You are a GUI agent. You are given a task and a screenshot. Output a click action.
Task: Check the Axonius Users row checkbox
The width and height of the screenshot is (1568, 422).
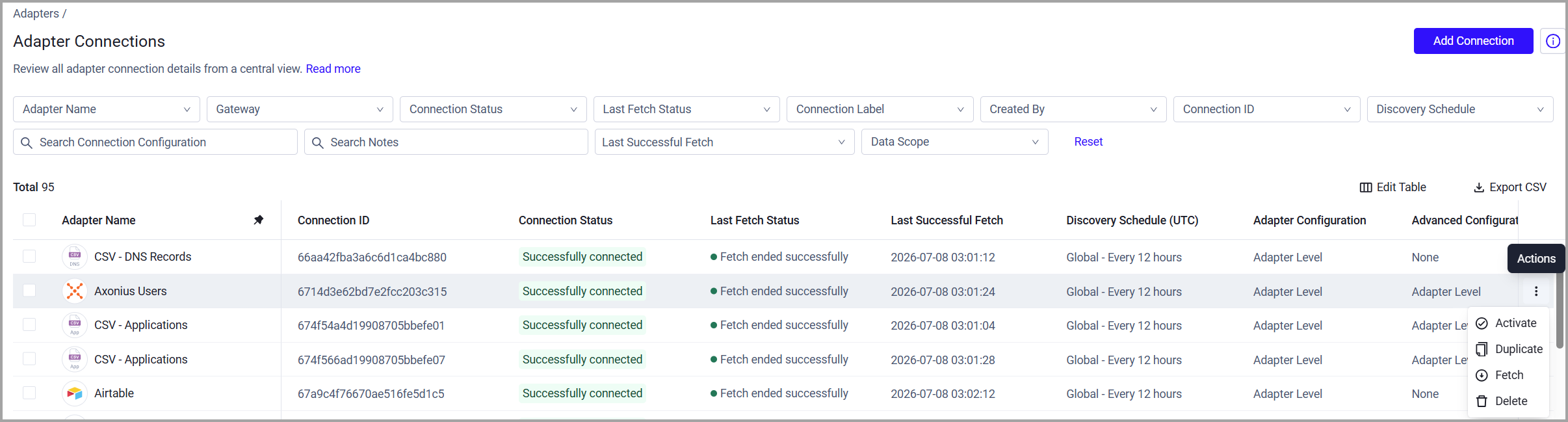tap(29, 290)
